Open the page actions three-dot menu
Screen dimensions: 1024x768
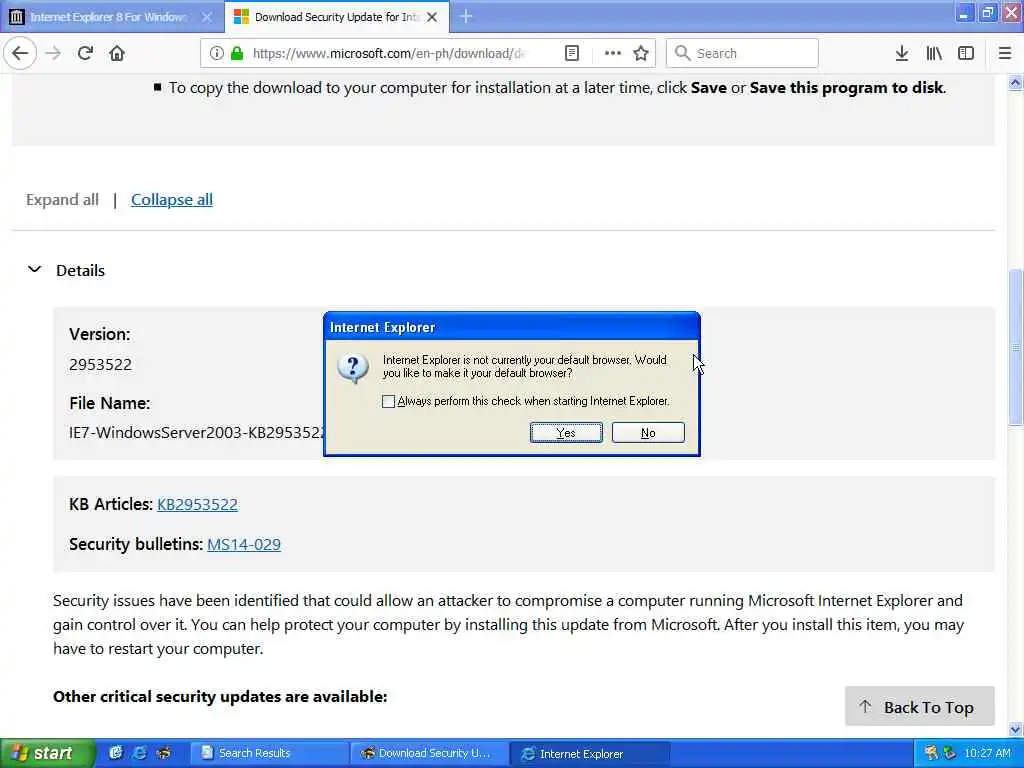pyautogui.click(x=613, y=53)
